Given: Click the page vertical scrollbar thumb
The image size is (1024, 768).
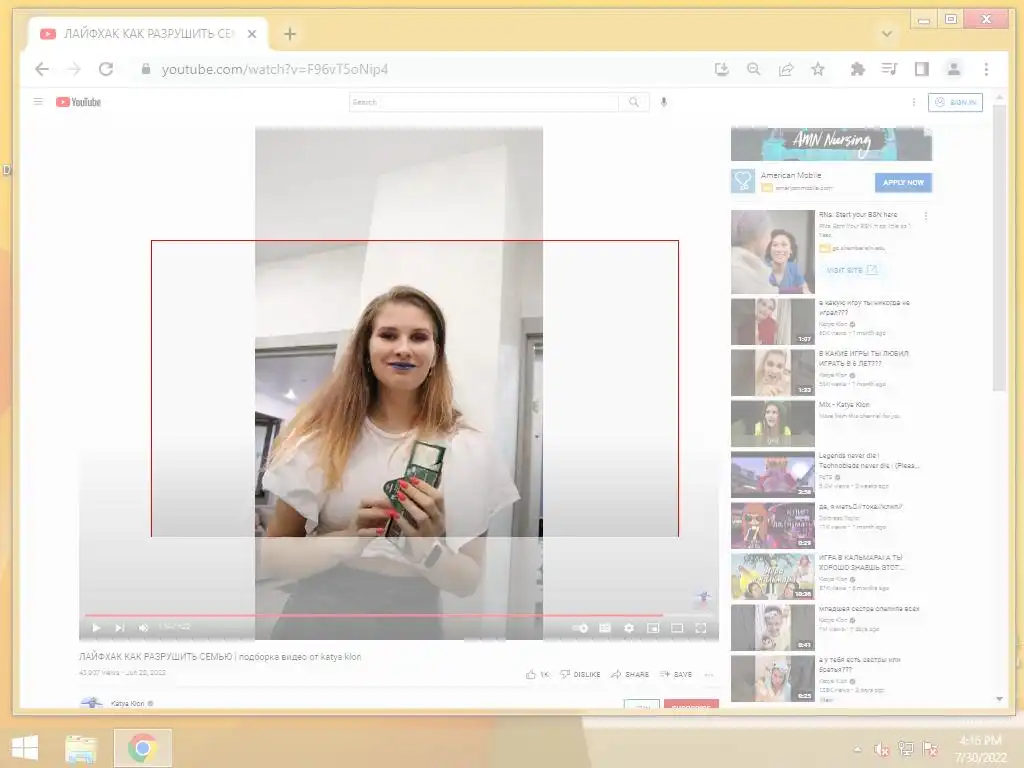Looking at the screenshot, I should coord(999,248).
